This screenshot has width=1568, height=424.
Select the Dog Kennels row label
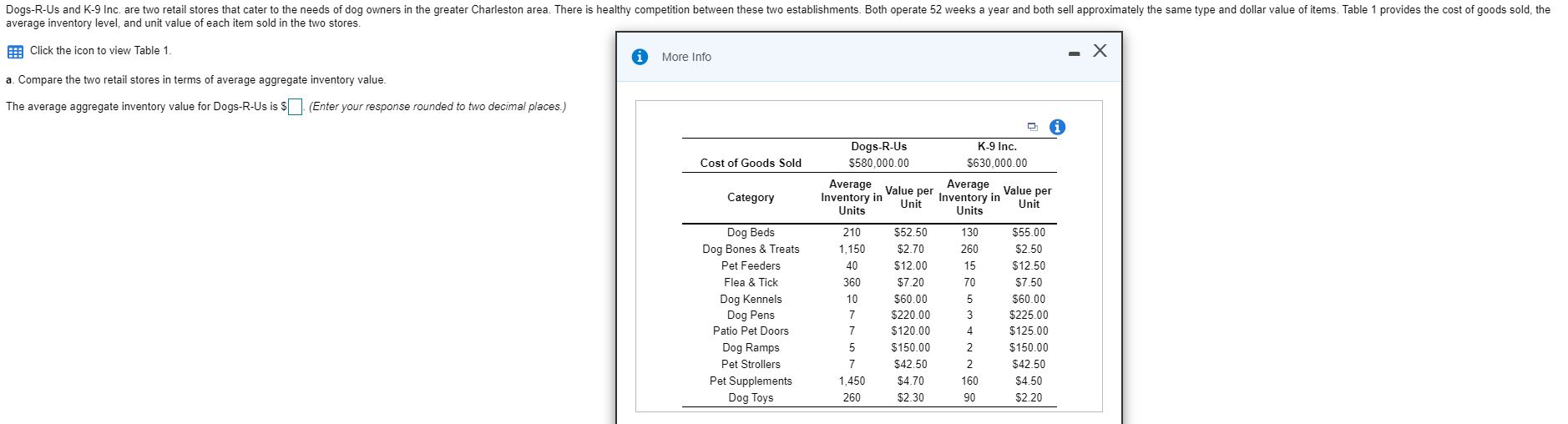point(751,300)
